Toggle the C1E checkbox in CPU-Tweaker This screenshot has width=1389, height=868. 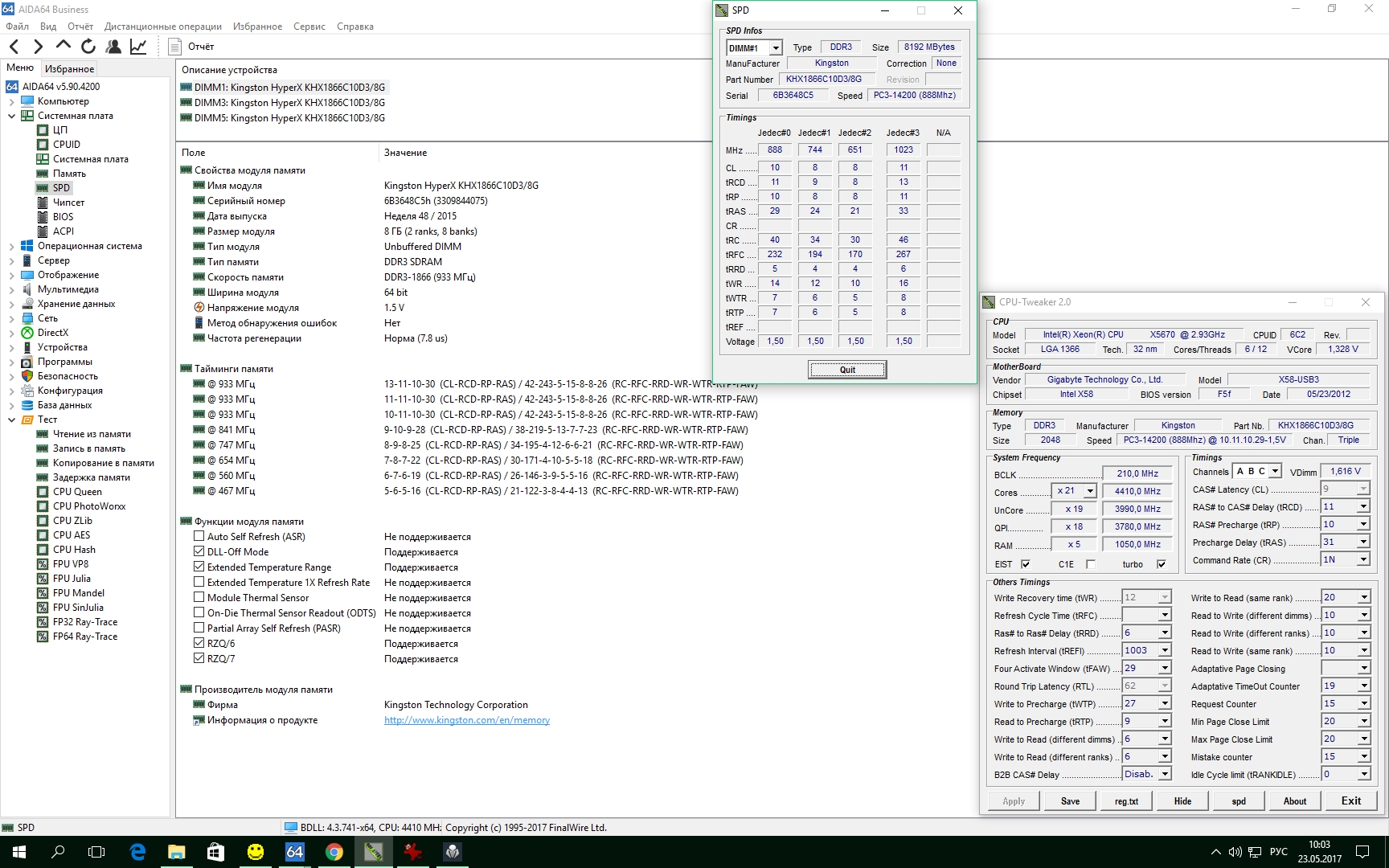1091,564
